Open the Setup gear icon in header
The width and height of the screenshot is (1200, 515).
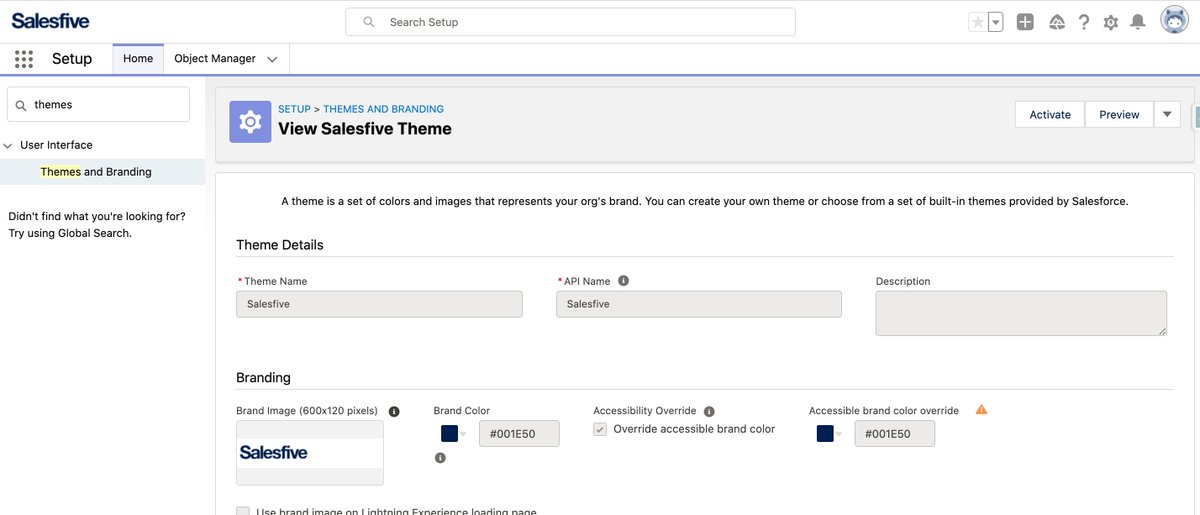[1111, 22]
